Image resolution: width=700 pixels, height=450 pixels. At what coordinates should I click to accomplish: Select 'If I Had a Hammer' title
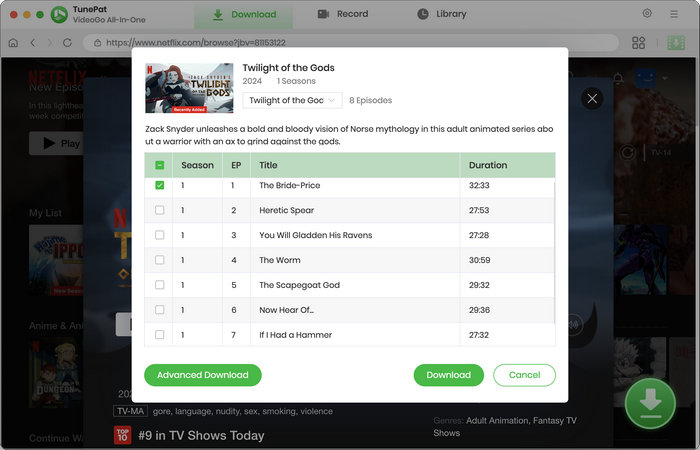[296, 335]
